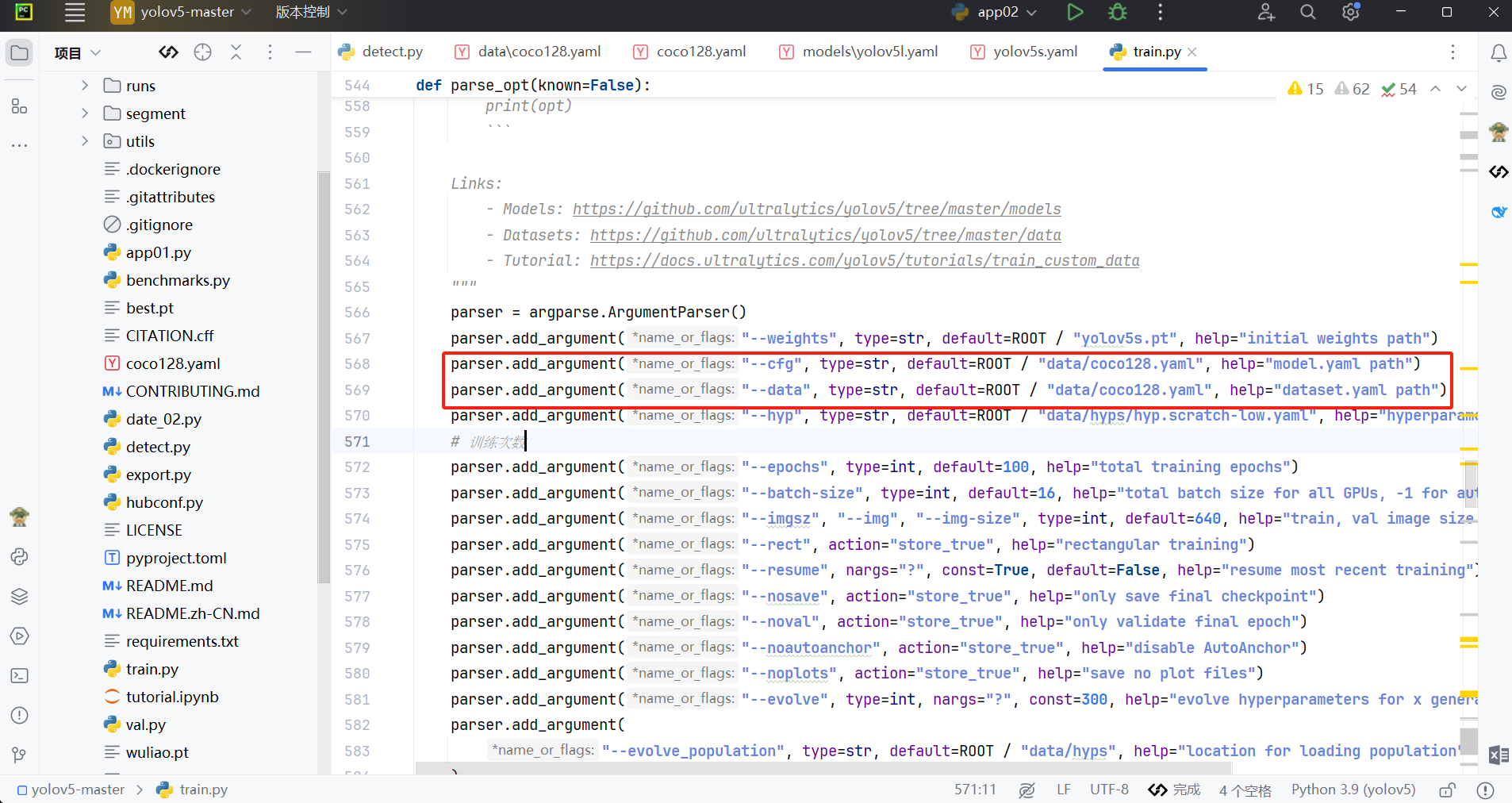
Task: Open Services tool window
Action: [x=19, y=636]
